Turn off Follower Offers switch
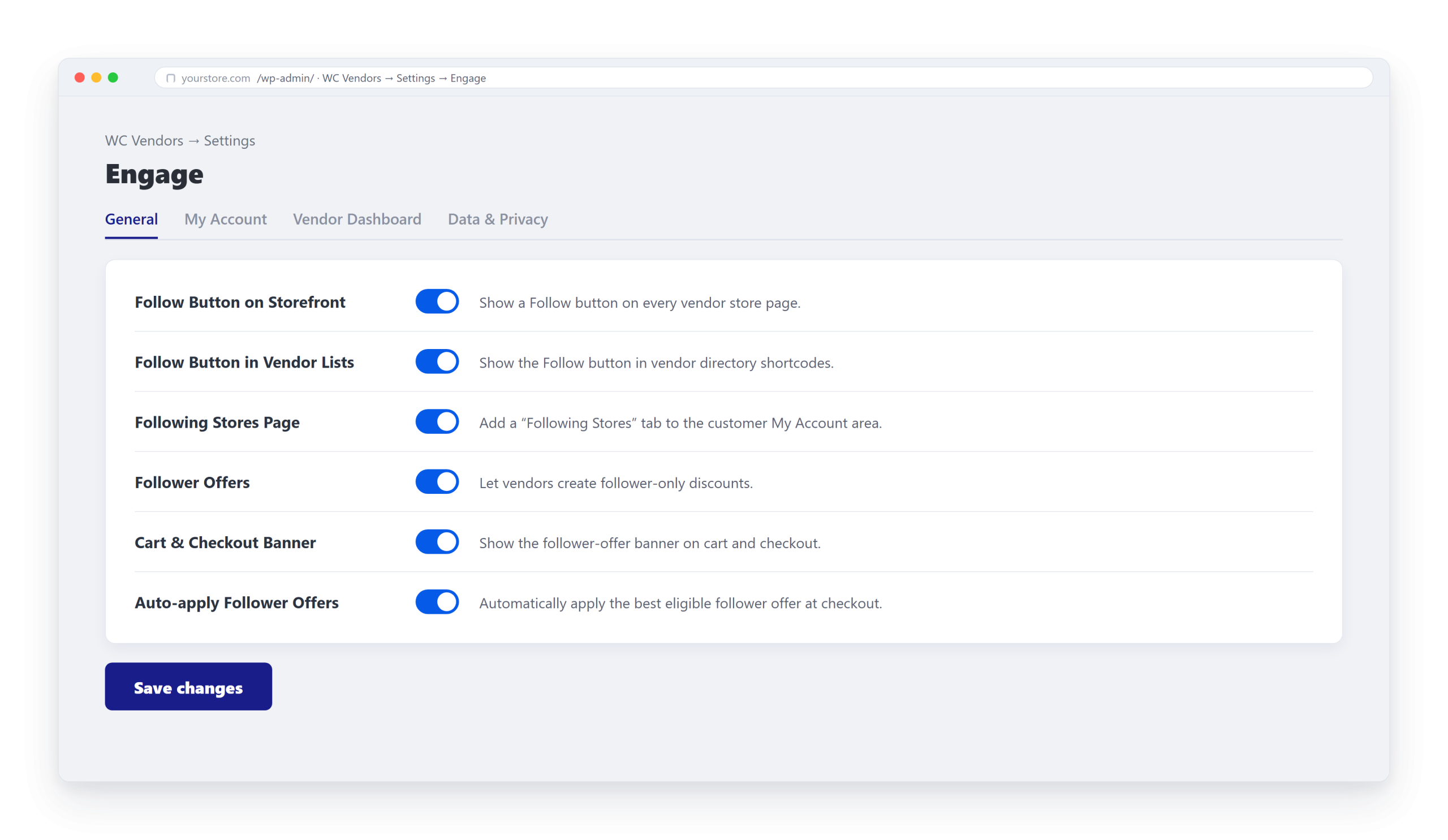The image size is (1448, 840). point(437,482)
